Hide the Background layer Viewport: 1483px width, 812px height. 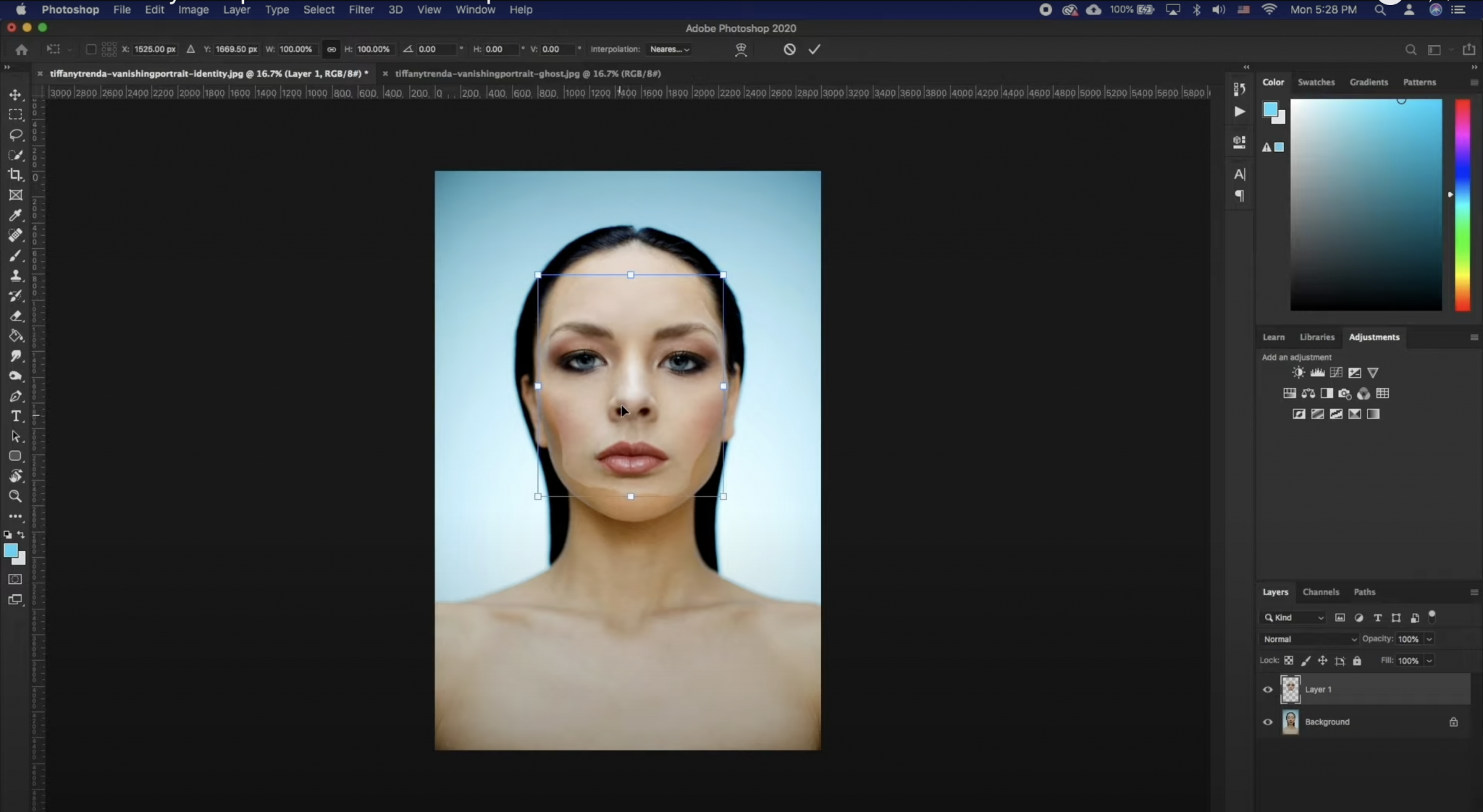[1268, 722]
